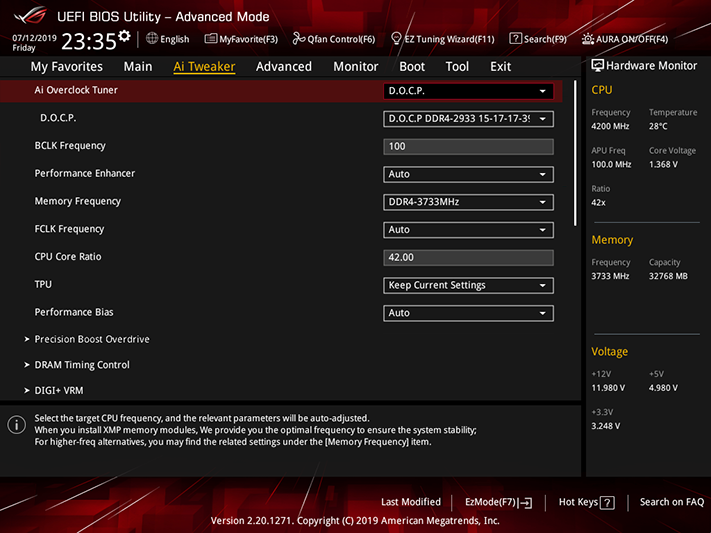Click the ROG logo icon
This screenshot has width=711, height=533.
[30, 16]
